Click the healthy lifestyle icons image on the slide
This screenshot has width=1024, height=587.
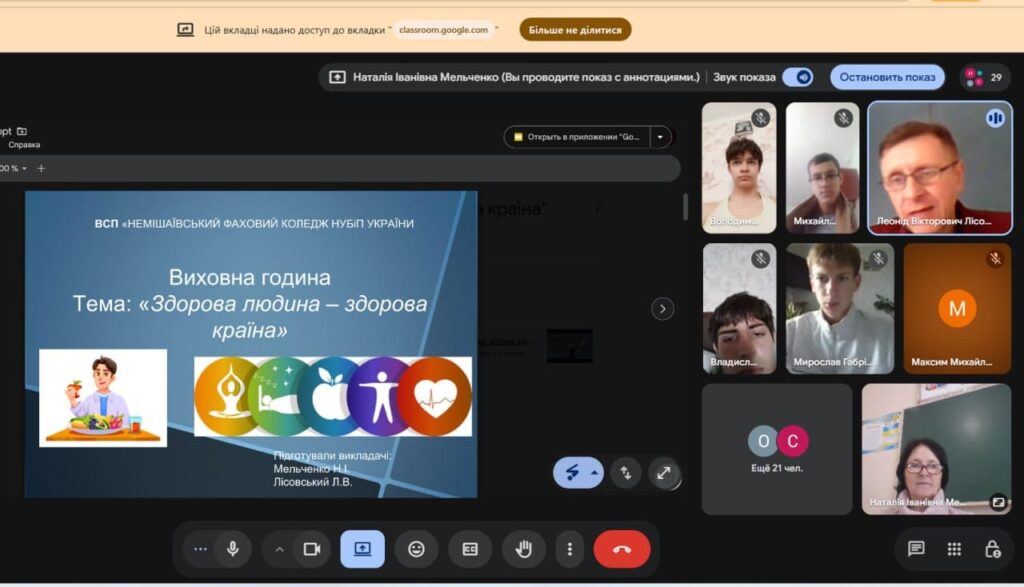tap(333, 396)
